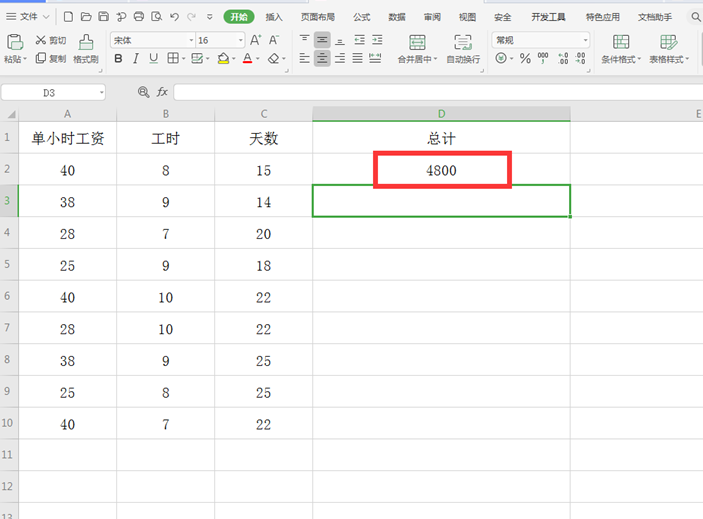Click the eraser clear icon
This screenshot has width=703, height=519.
pyautogui.click(x=273, y=59)
